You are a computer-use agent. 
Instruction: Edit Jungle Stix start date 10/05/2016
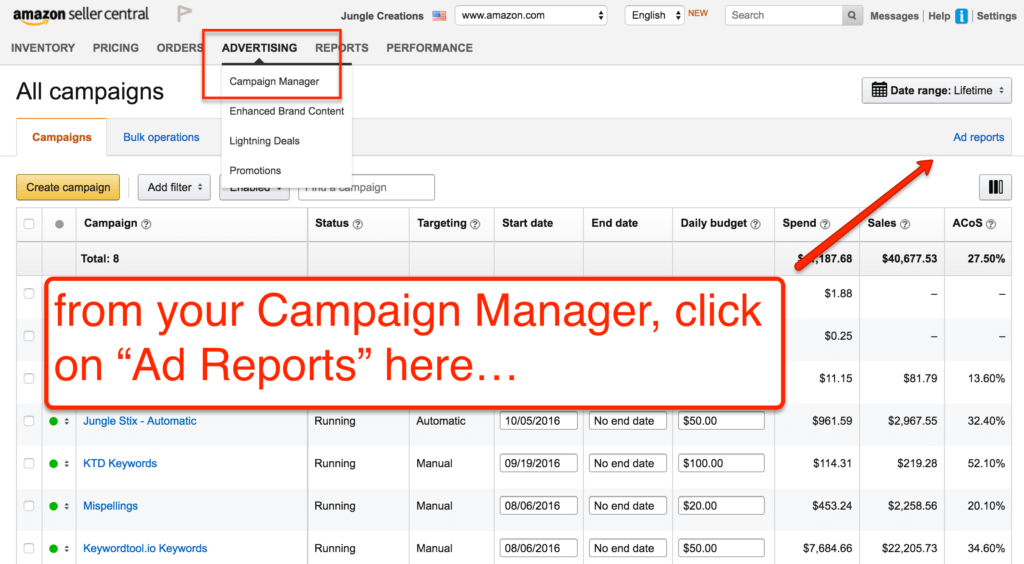click(x=539, y=421)
